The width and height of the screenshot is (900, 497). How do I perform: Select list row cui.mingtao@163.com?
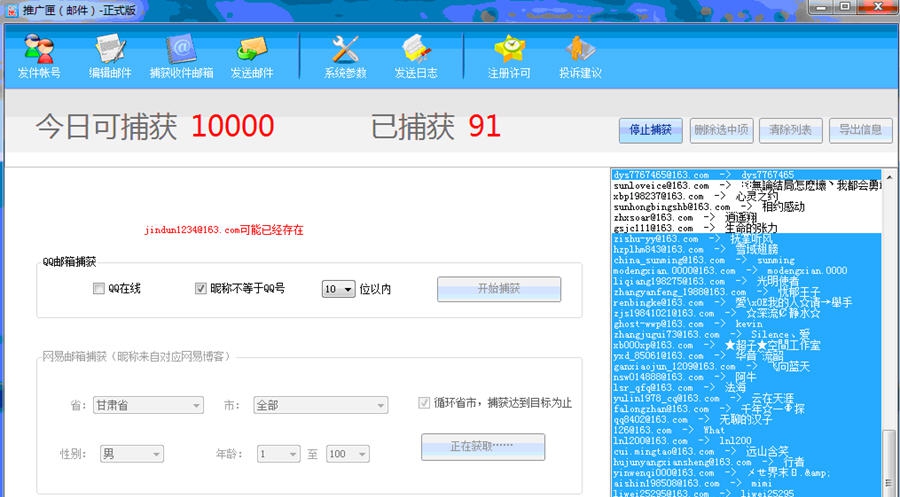[746, 451]
